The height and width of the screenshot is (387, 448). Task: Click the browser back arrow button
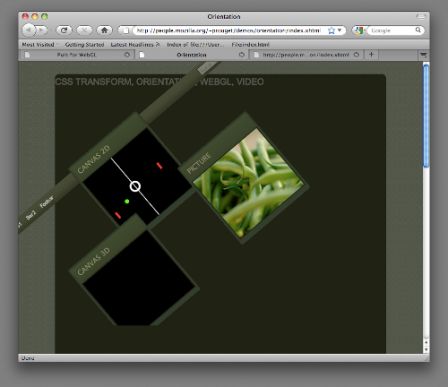click(x=29, y=30)
